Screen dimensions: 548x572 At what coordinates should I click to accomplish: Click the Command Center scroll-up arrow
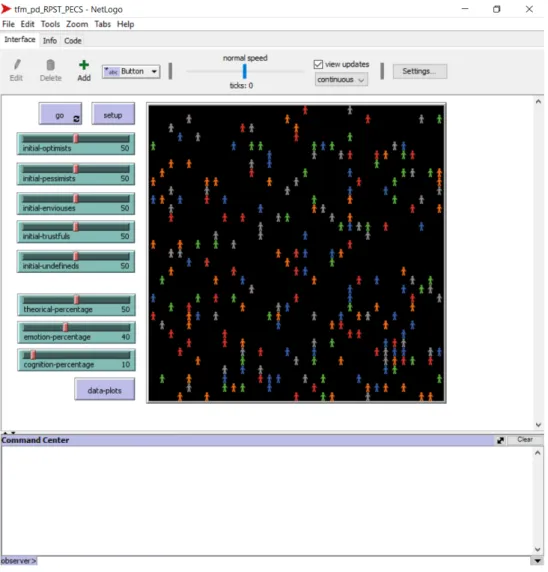tap(537, 453)
